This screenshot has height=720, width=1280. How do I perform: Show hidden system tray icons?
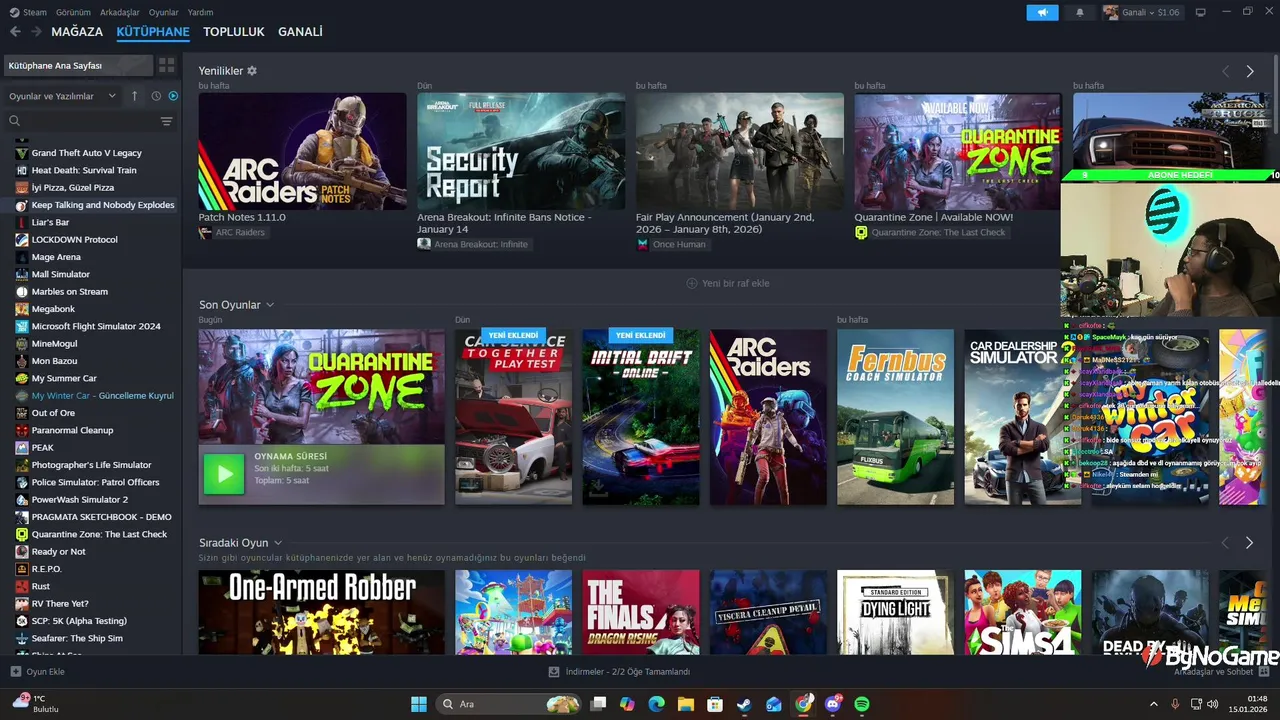[x=1154, y=704]
